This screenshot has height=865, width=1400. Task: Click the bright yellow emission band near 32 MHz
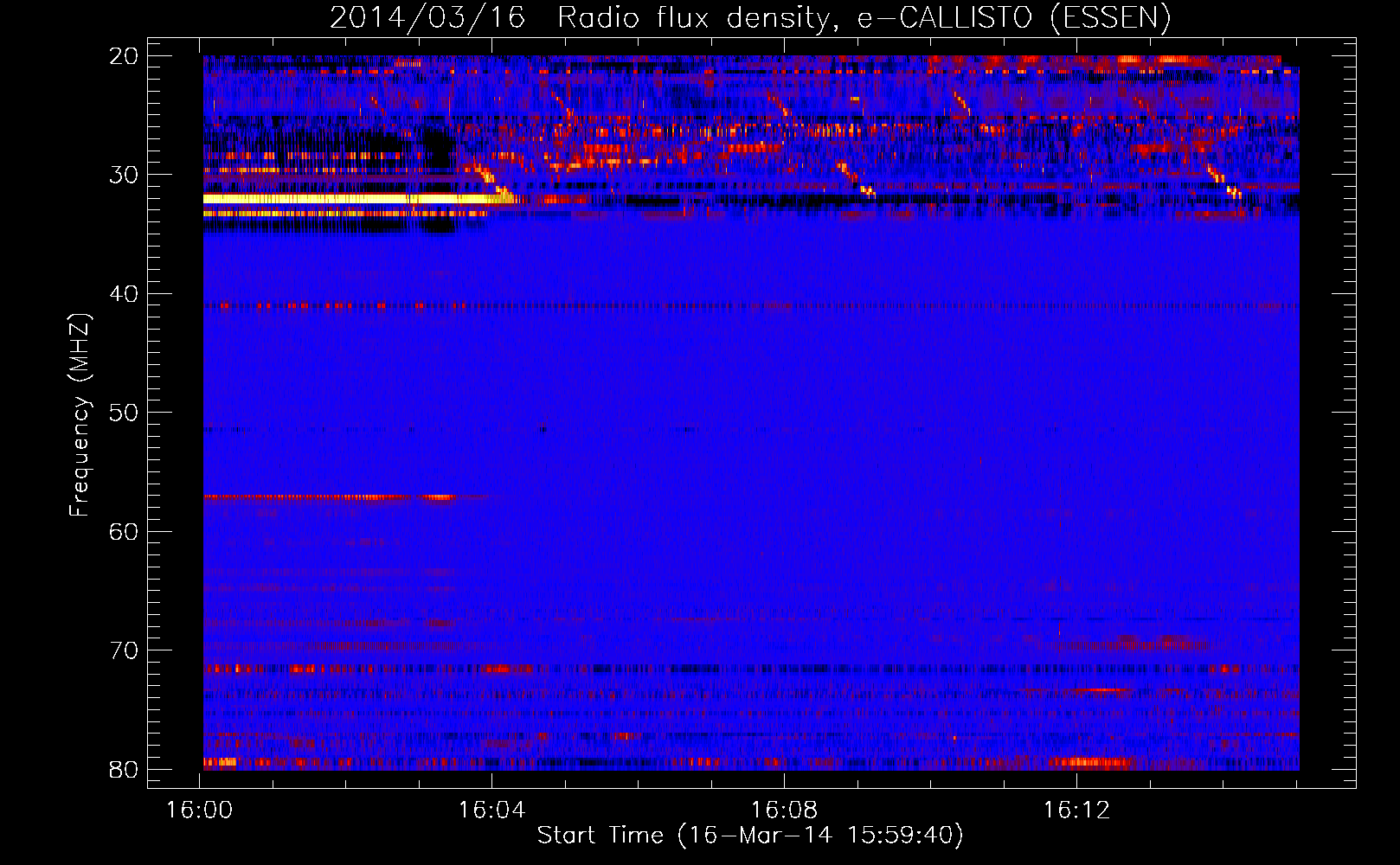click(359, 199)
